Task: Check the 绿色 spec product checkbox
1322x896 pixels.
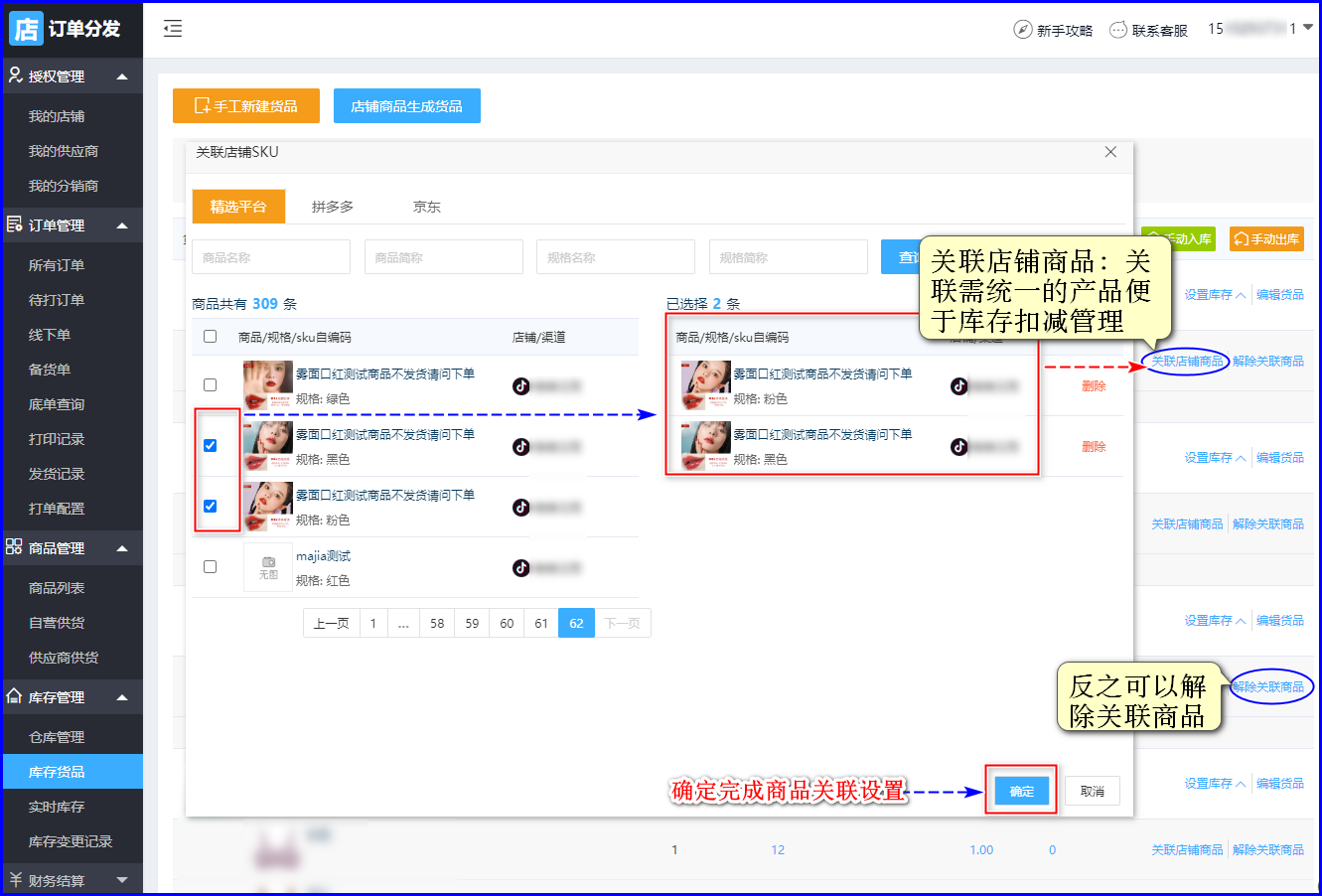Action: click(210, 384)
